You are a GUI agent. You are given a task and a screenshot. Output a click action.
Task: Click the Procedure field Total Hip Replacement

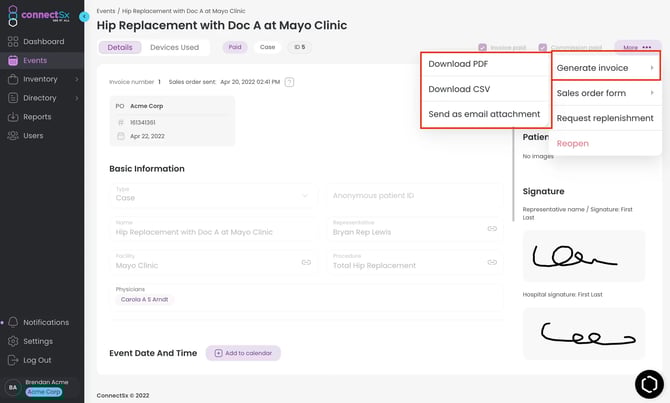[x=415, y=262]
